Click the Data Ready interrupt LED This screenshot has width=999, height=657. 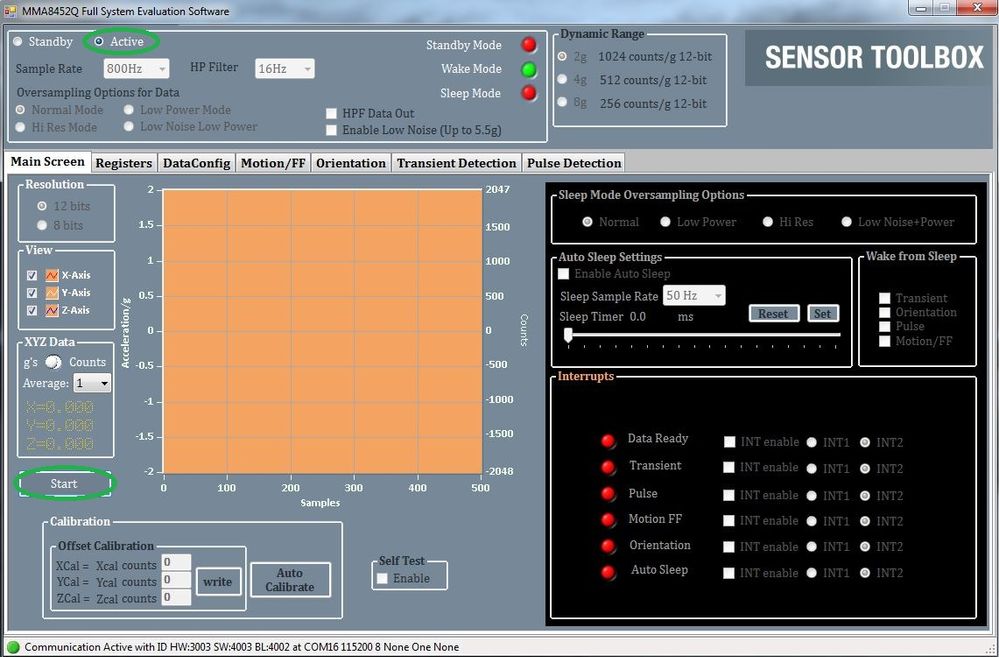tap(608, 441)
